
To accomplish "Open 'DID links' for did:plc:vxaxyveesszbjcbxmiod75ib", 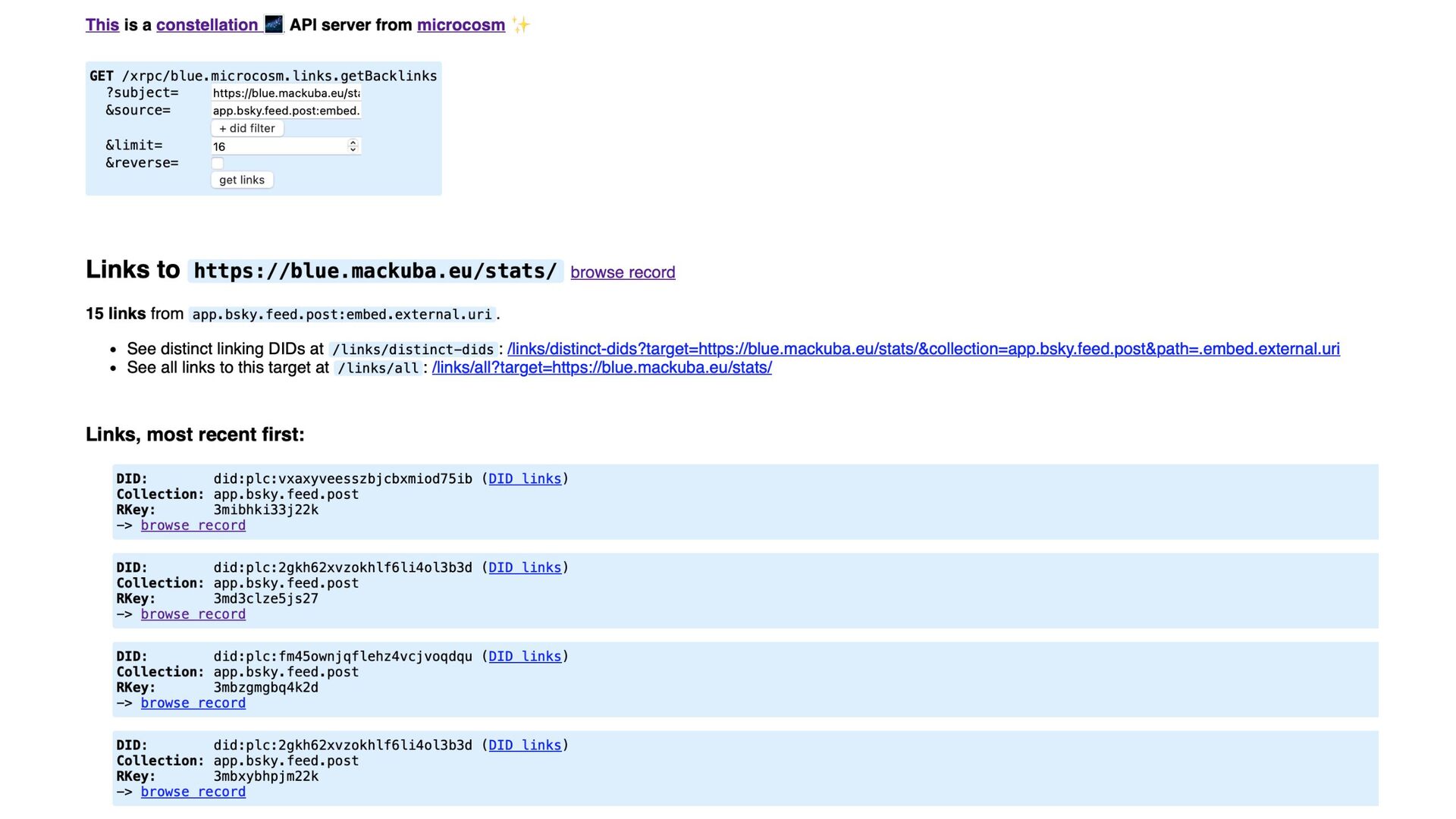I will click(x=525, y=479).
